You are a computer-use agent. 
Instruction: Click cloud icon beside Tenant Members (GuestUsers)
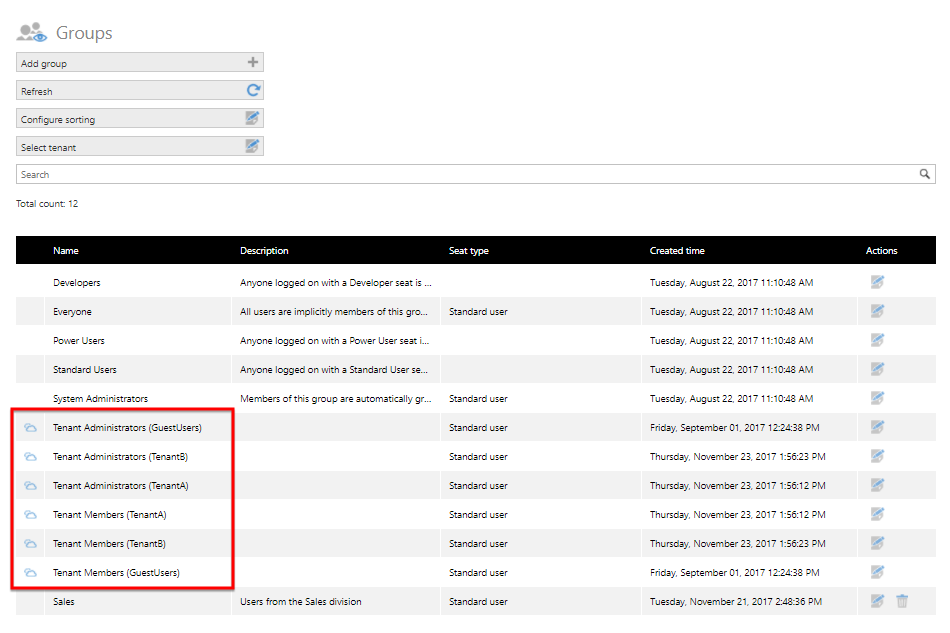[x=30, y=572]
